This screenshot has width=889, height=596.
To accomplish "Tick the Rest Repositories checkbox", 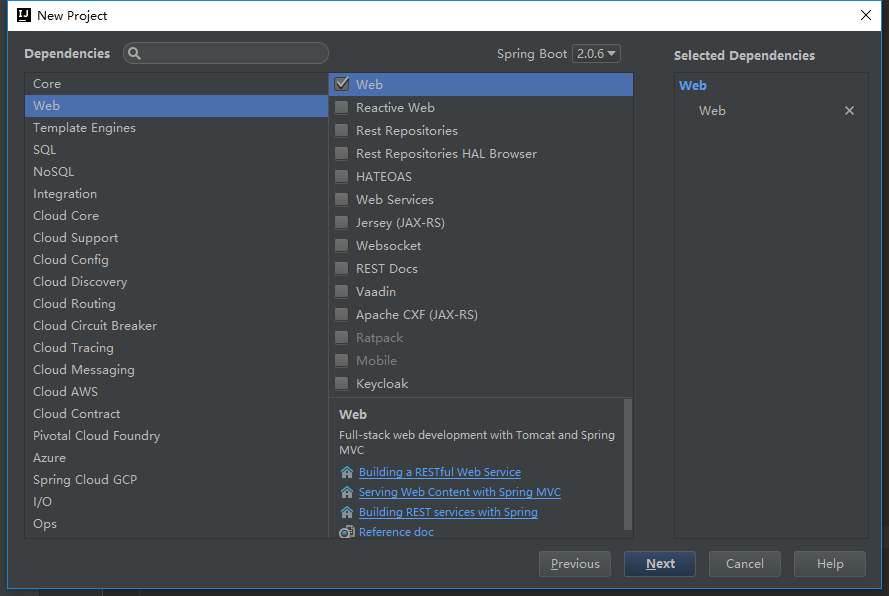I will pos(341,130).
